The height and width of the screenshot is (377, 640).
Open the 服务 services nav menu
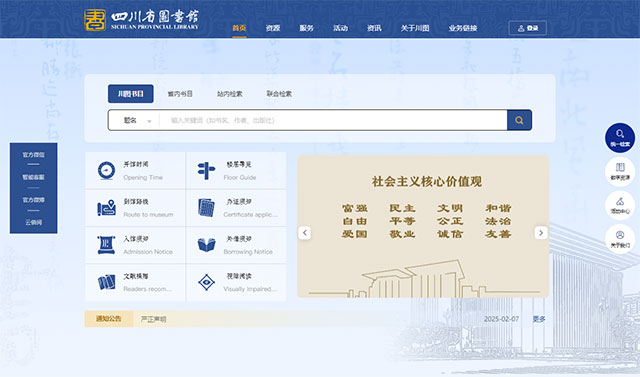307,28
